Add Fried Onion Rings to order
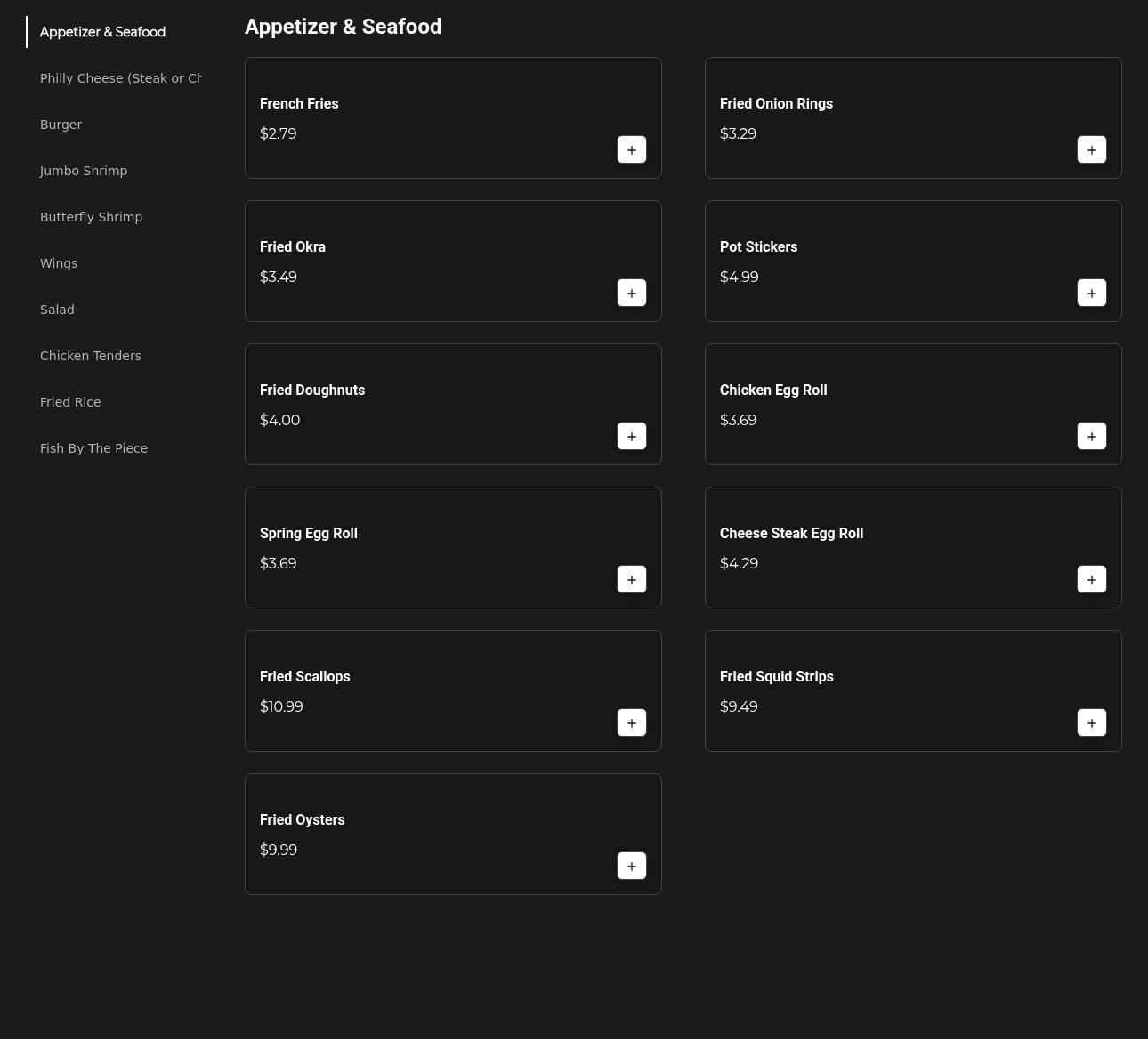 click(1091, 149)
